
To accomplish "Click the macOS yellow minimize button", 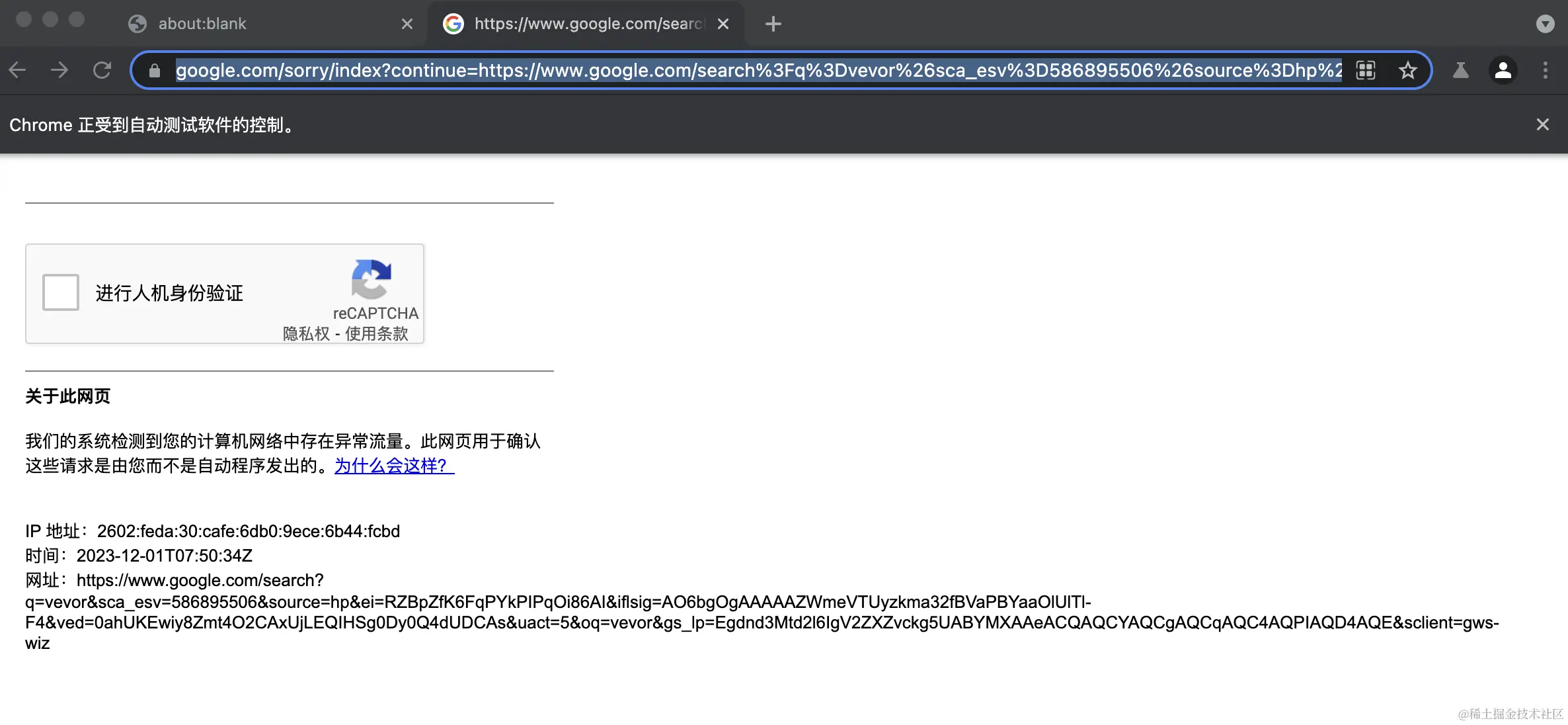I will click(50, 20).
